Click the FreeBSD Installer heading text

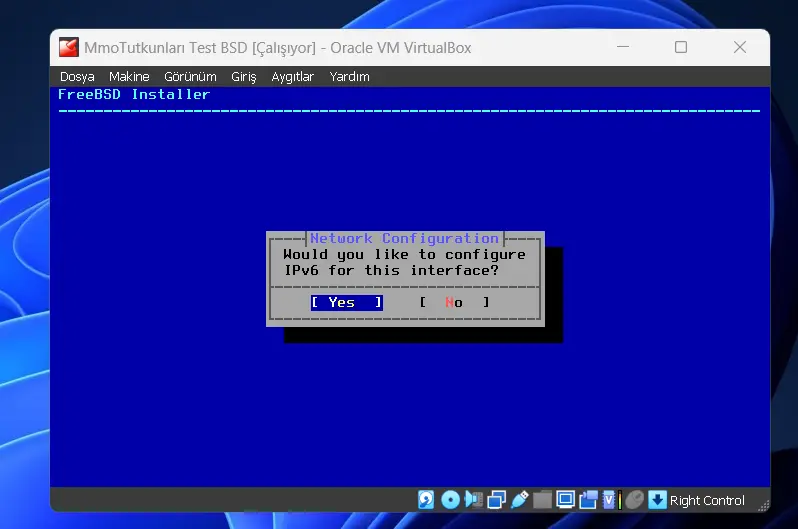[134, 94]
